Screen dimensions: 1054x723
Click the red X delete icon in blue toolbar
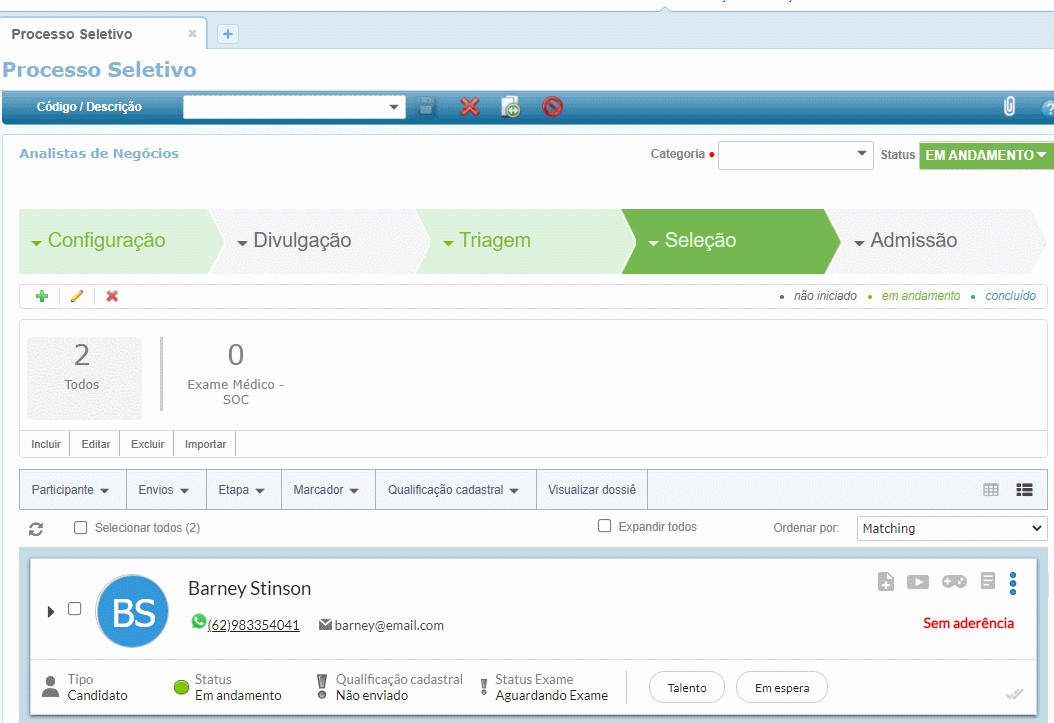469,107
